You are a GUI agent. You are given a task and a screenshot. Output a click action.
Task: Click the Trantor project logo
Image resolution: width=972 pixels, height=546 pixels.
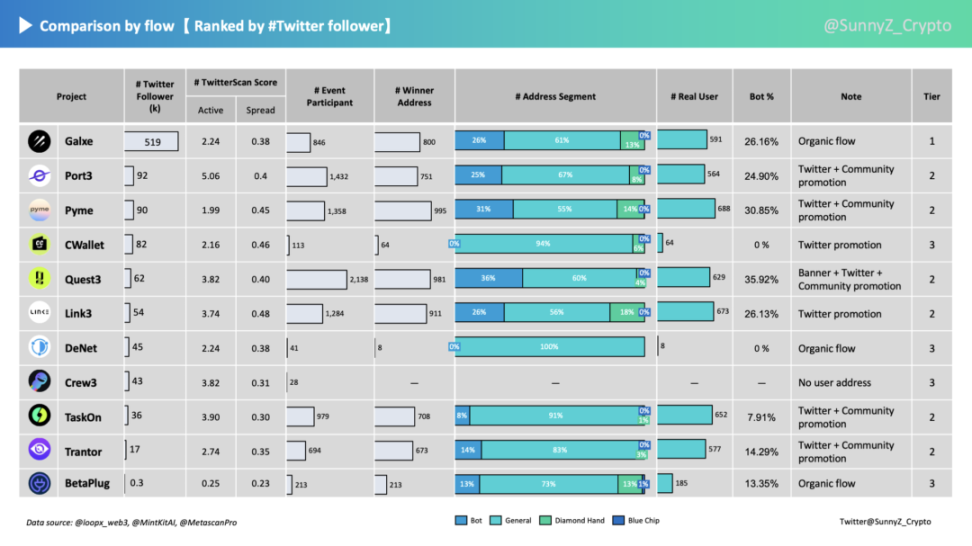point(39,451)
